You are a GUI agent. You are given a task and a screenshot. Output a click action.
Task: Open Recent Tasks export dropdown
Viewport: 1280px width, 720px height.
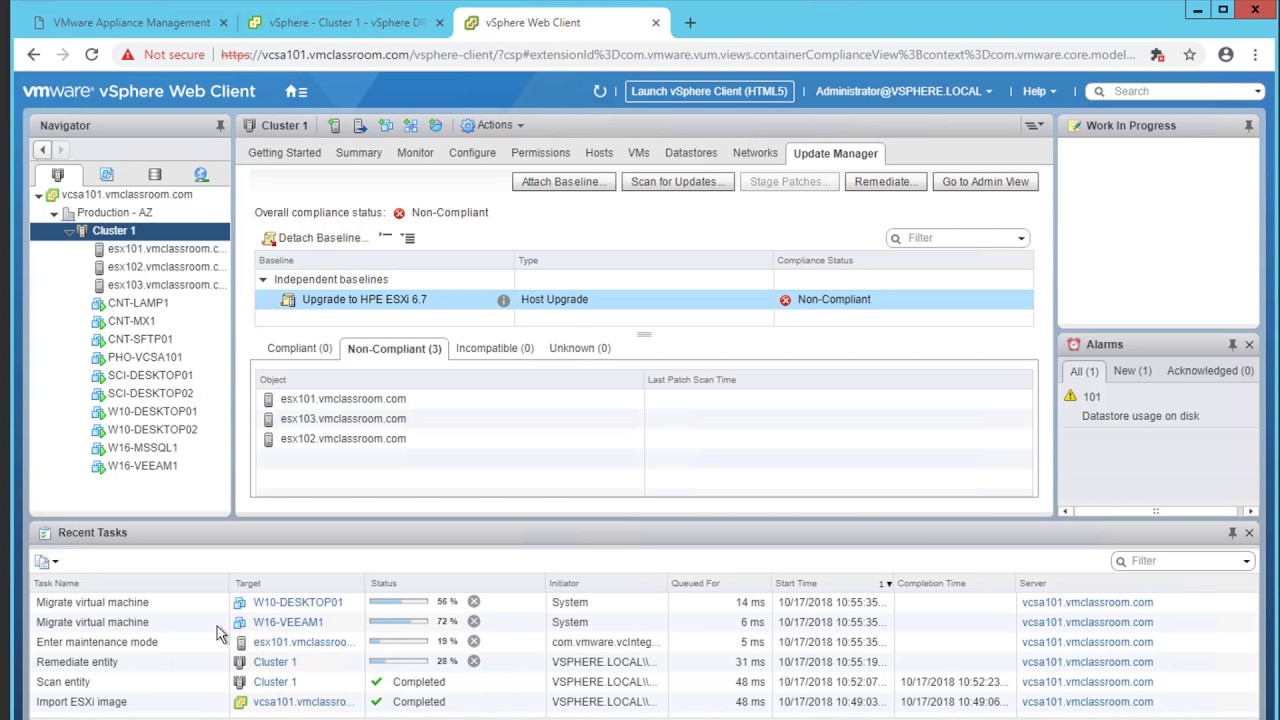[x=46, y=562]
